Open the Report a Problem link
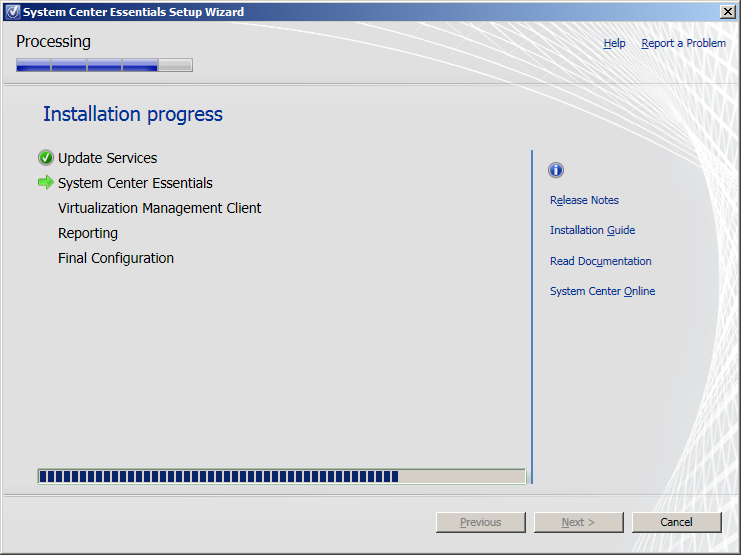Image resolution: width=741 pixels, height=555 pixels. click(x=683, y=43)
